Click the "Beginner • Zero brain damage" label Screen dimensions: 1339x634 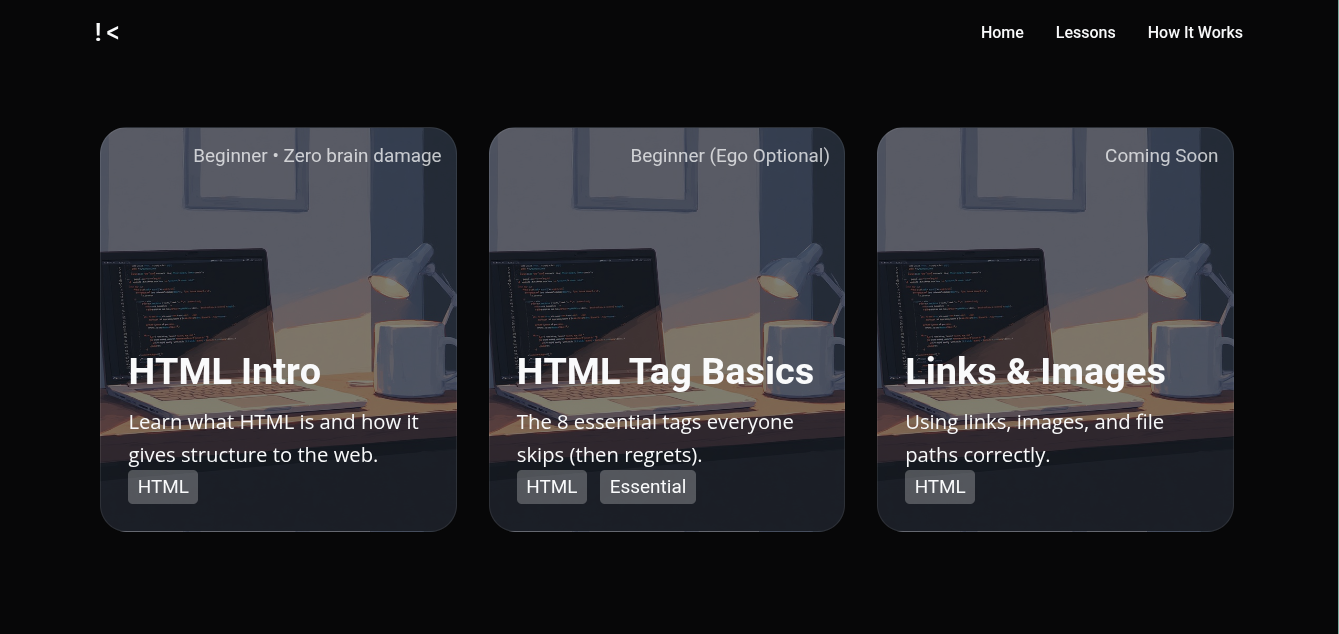[x=317, y=156]
